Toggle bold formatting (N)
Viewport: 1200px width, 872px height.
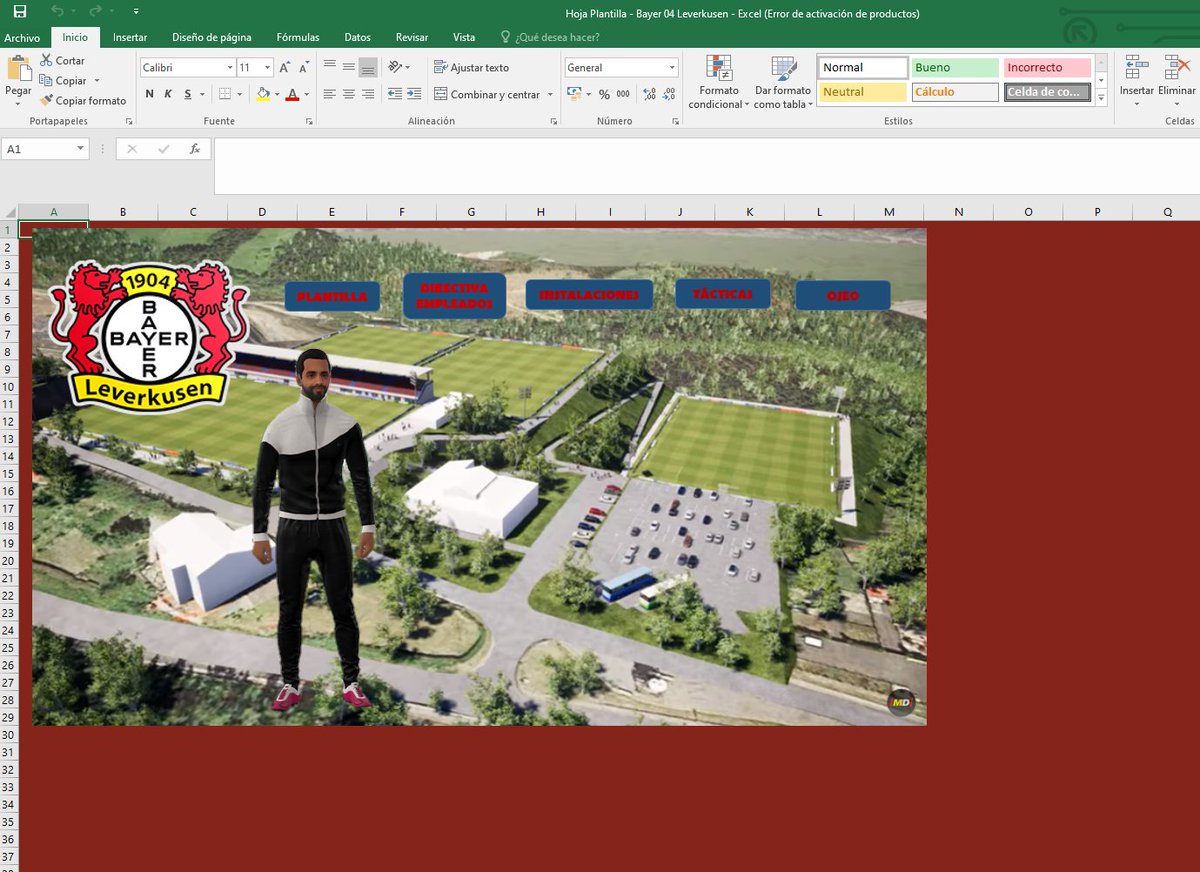150,94
